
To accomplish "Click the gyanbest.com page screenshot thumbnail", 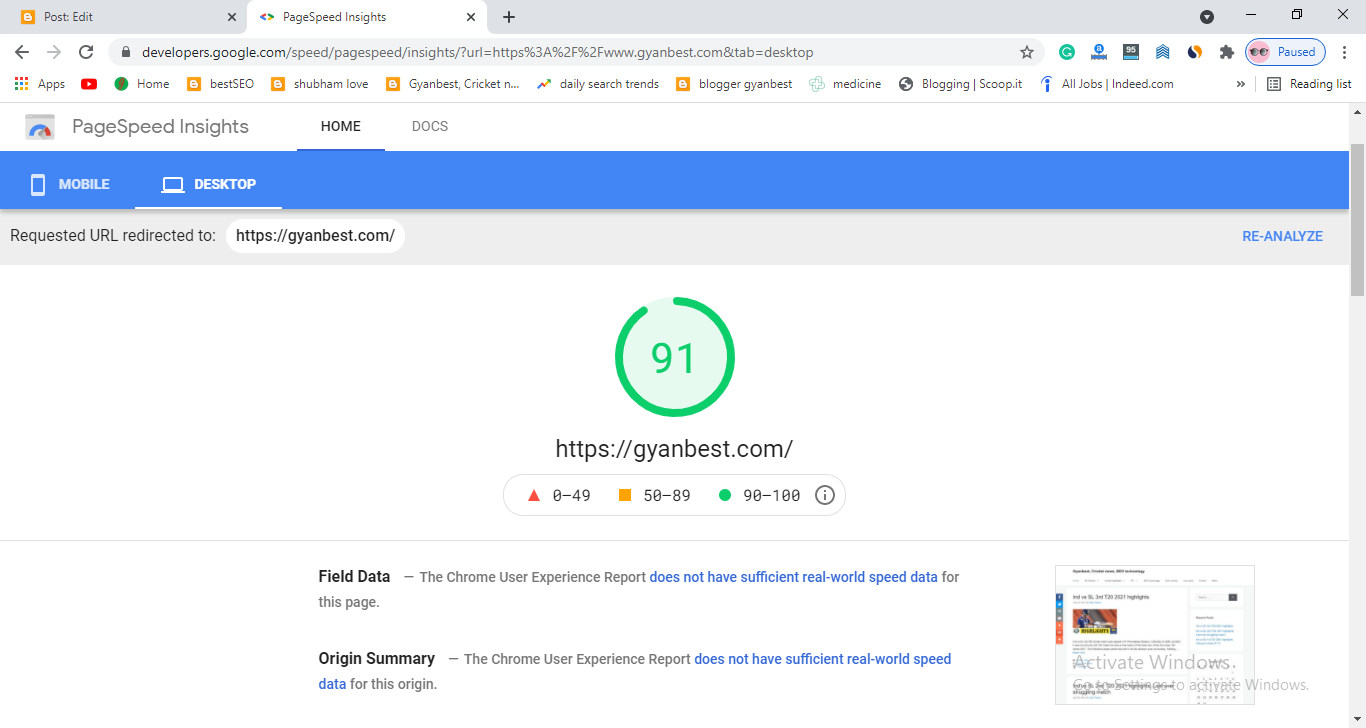I will 1155,635.
